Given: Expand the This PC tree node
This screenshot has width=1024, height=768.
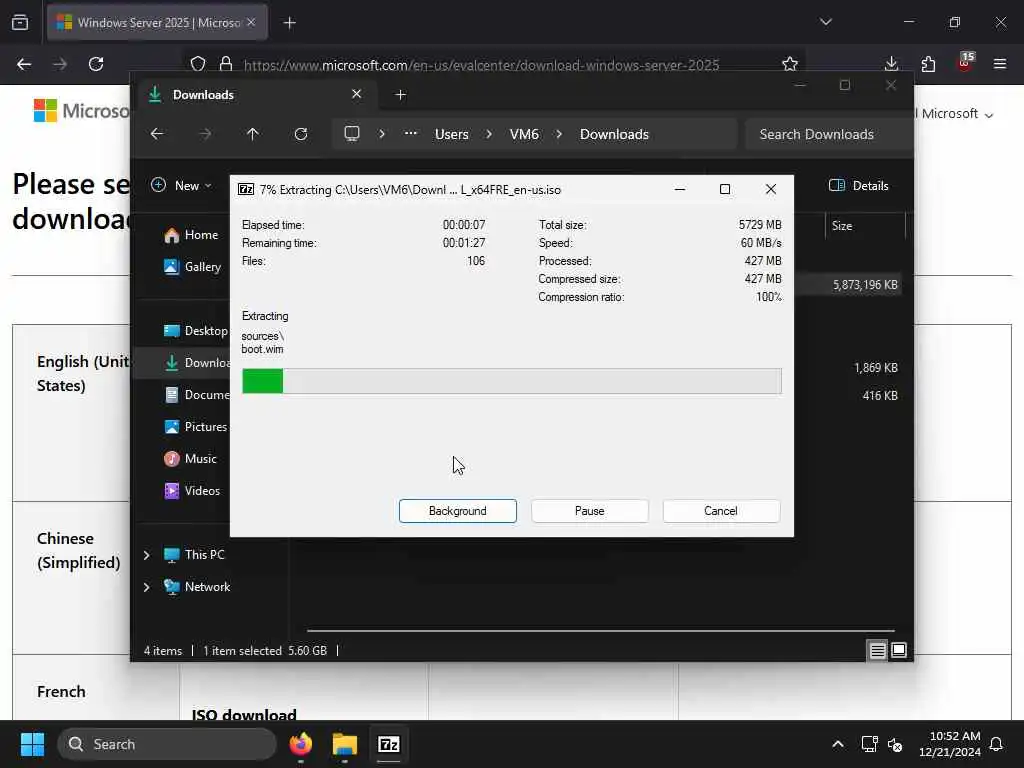Looking at the screenshot, I should 146,555.
